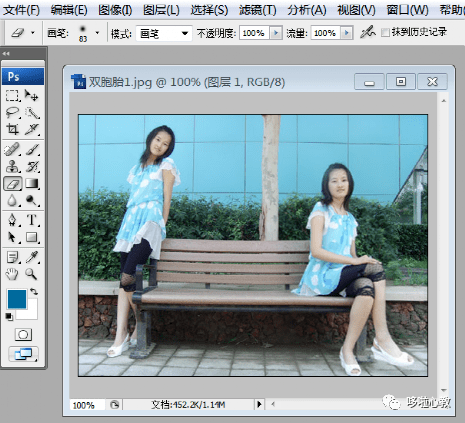
Task: Select the Rectangular Marquee tool
Action: pyautogui.click(x=13, y=96)
